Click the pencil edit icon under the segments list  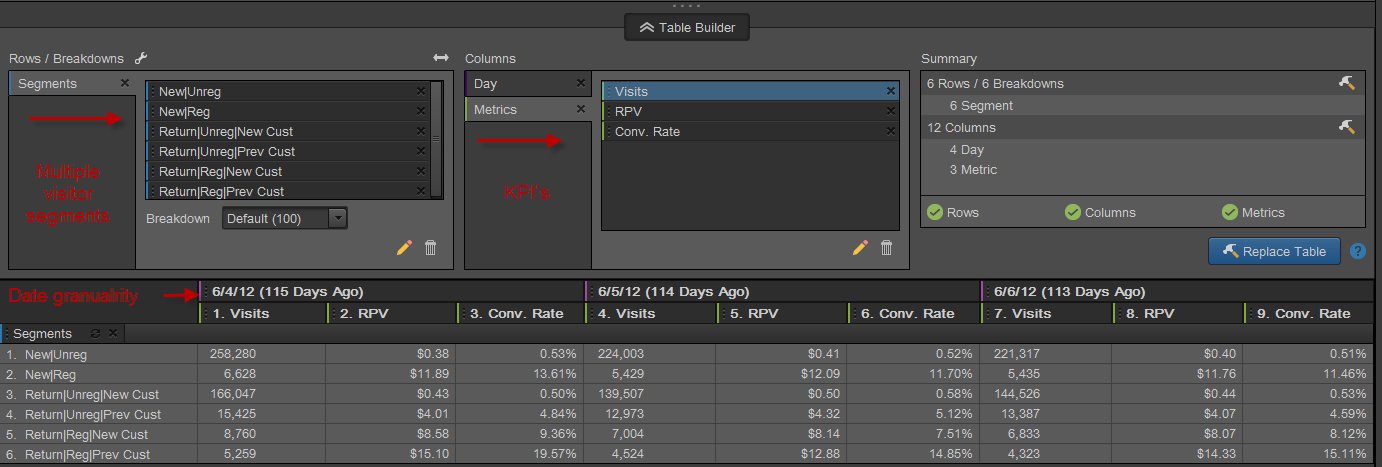[404, 248]
